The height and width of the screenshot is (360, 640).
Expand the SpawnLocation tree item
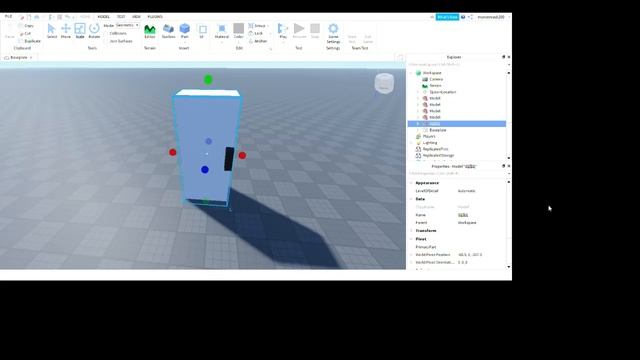(x=418, y=92)
